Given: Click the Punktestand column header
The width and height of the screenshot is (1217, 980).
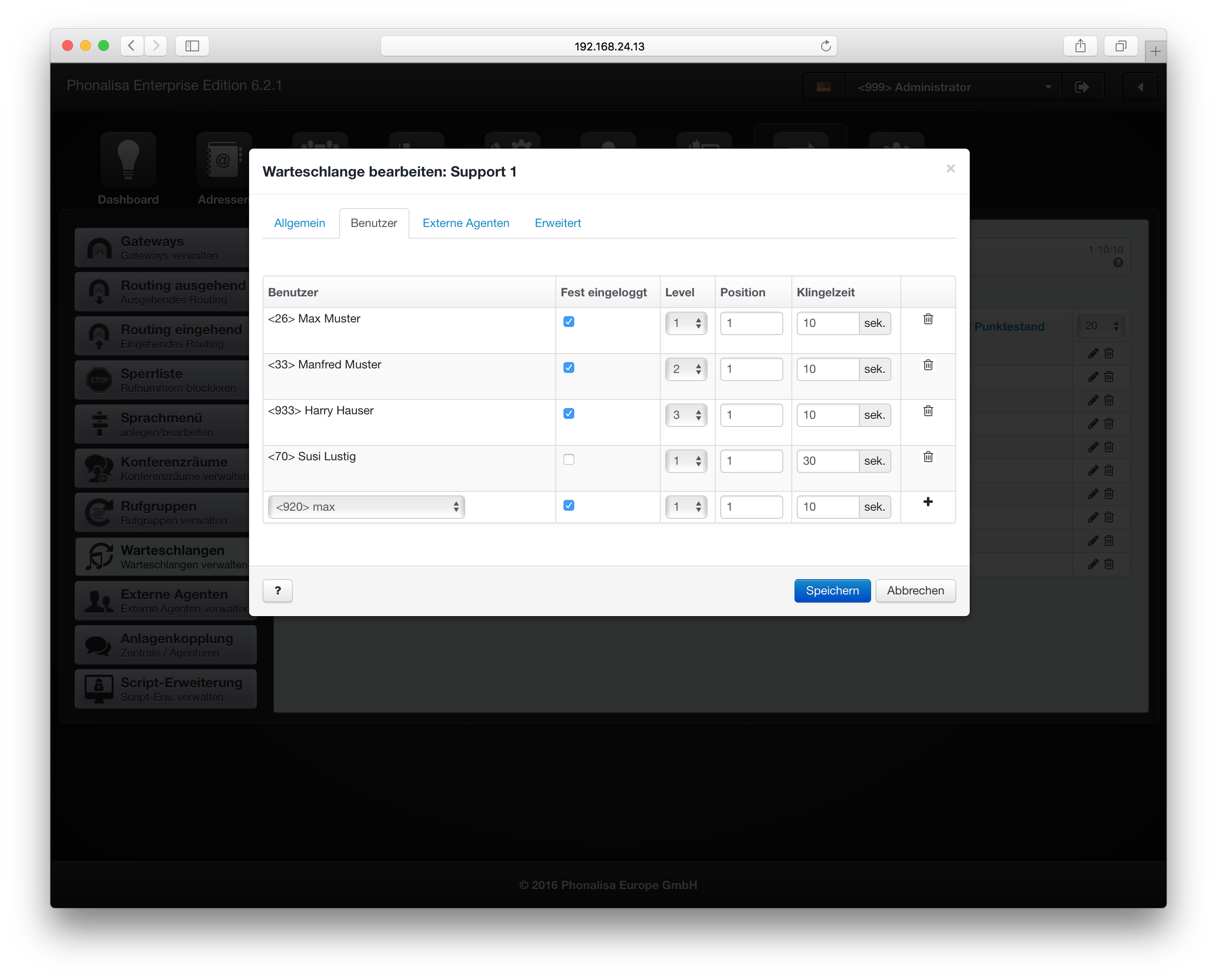Looking at the screenshot, I should tap(1009, 326).
